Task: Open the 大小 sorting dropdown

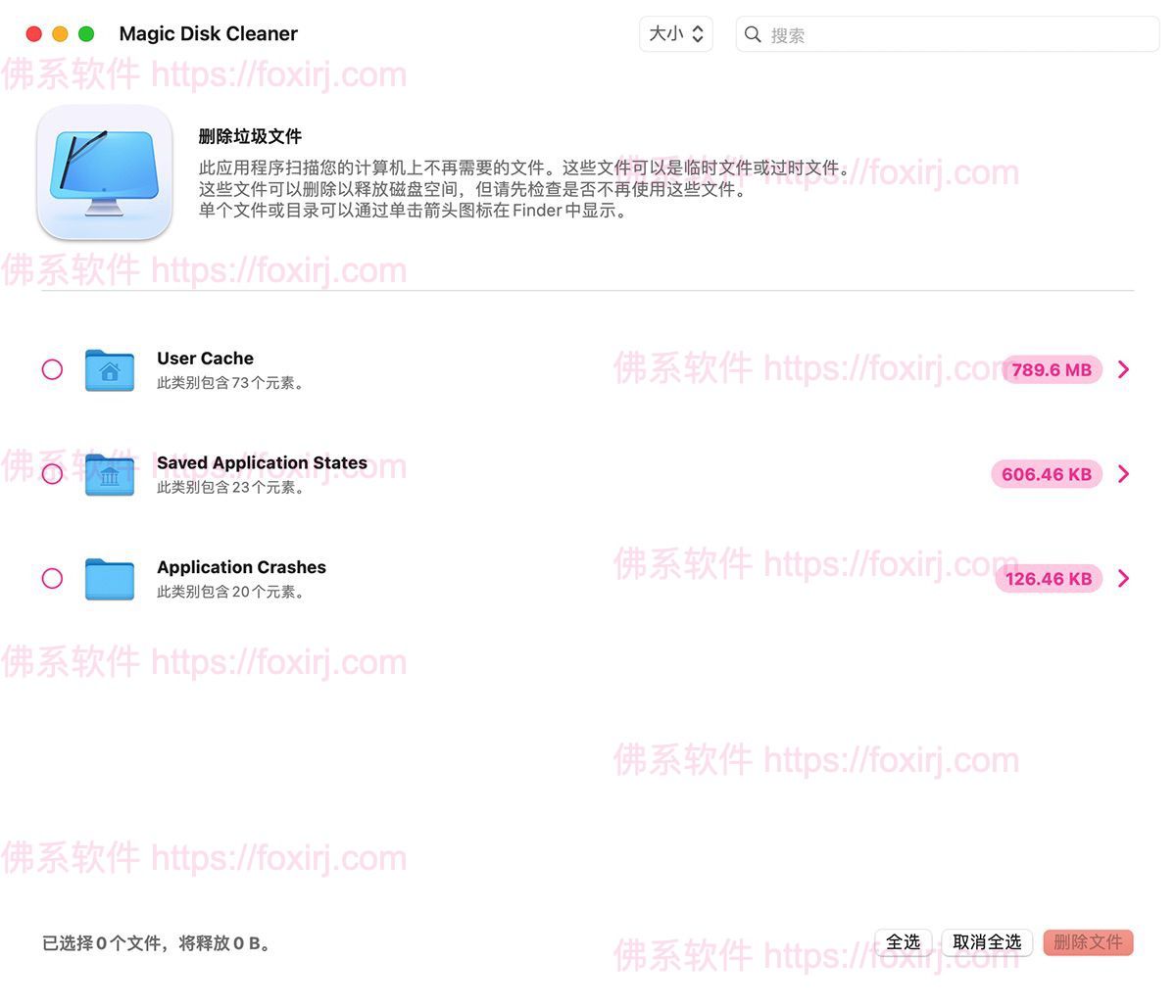Action: coord(675,34)
